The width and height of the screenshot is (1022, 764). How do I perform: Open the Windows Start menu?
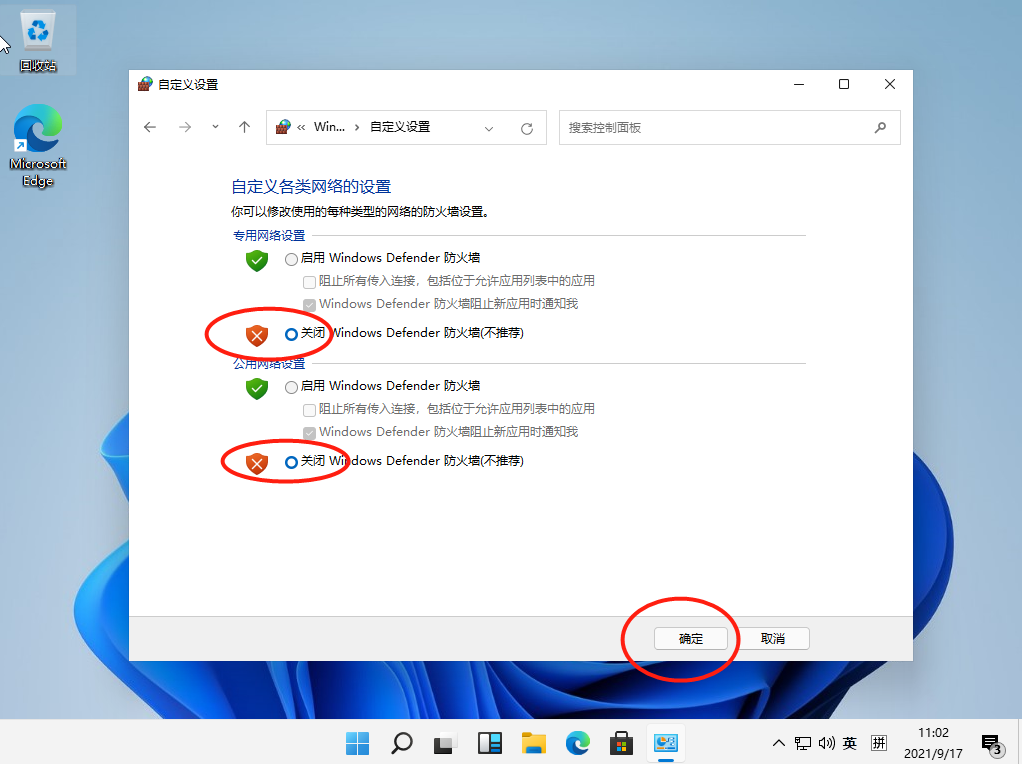tap(357, 743)
